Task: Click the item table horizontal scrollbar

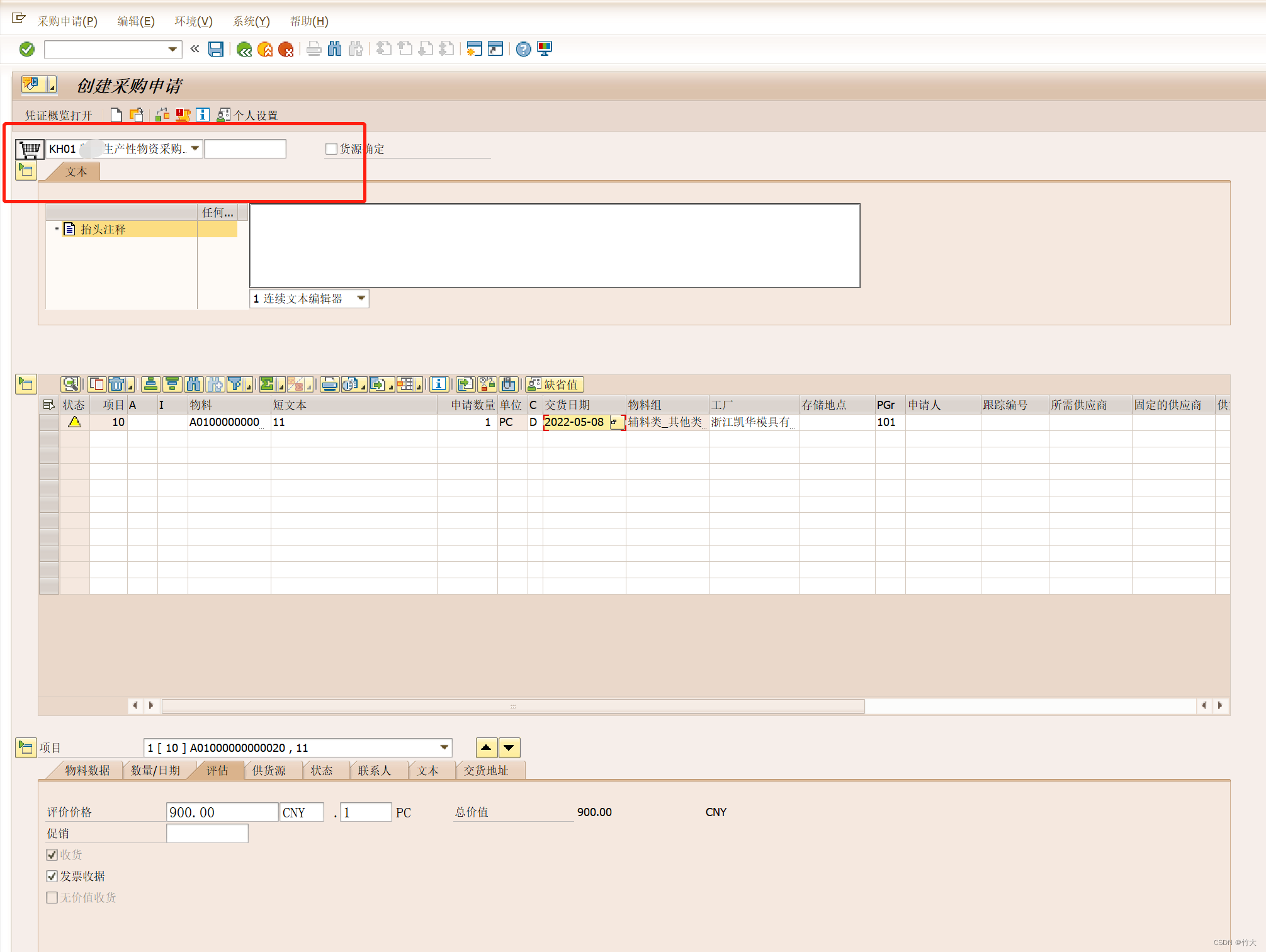Action: click(513, 706)
